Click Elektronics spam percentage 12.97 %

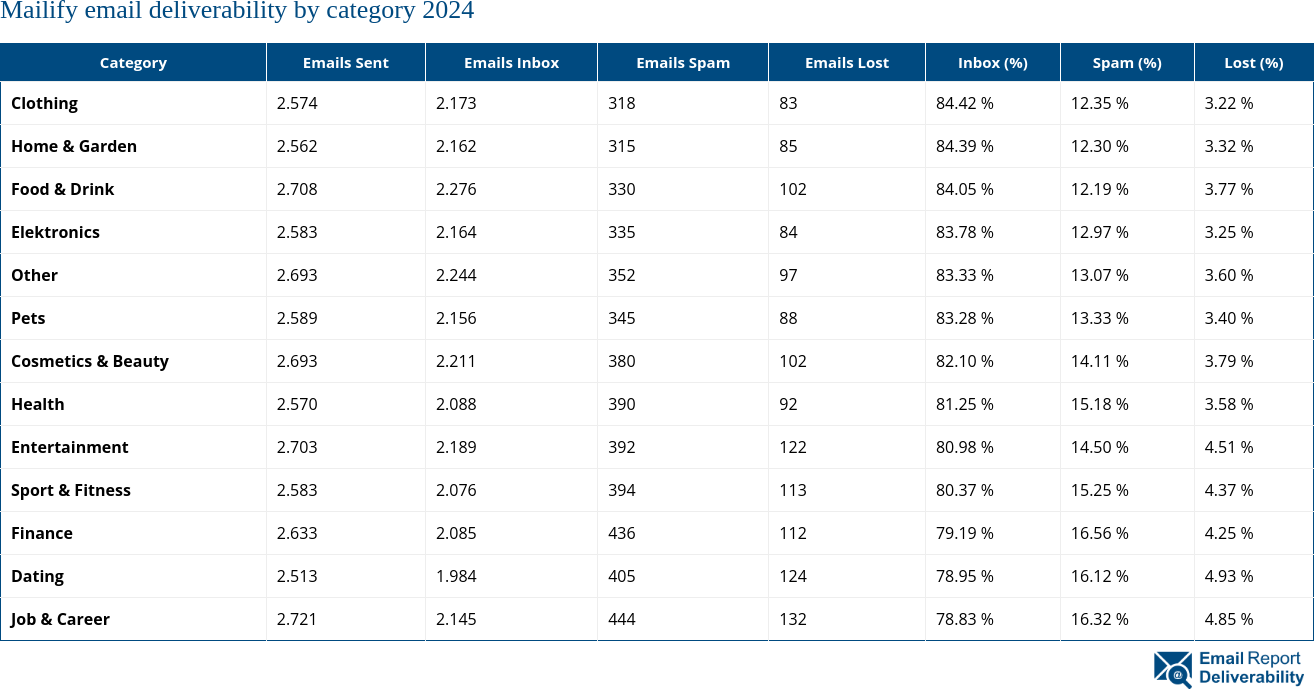click(1100, 232)
